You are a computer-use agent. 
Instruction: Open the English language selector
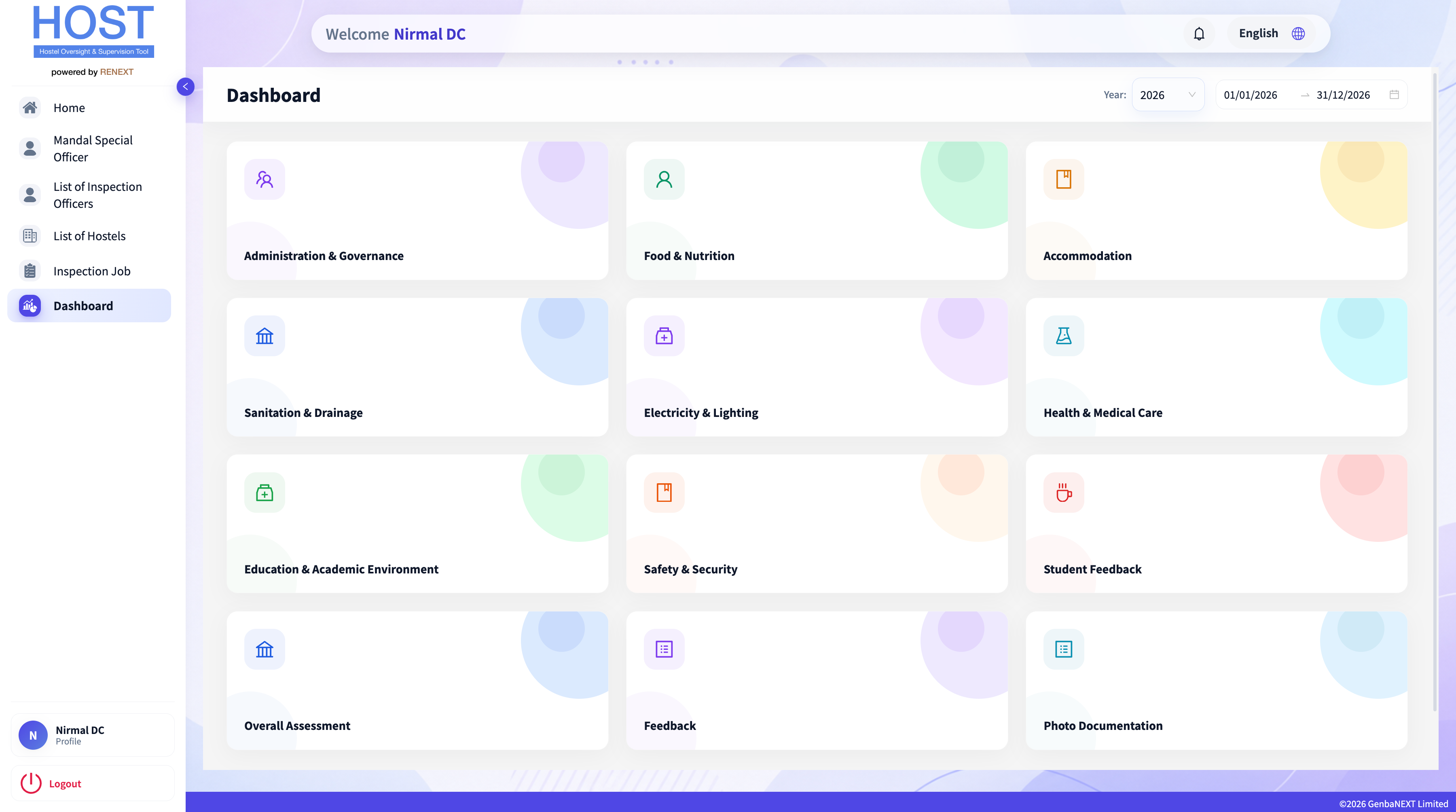pyautogui.click(x=1272, y=33)
